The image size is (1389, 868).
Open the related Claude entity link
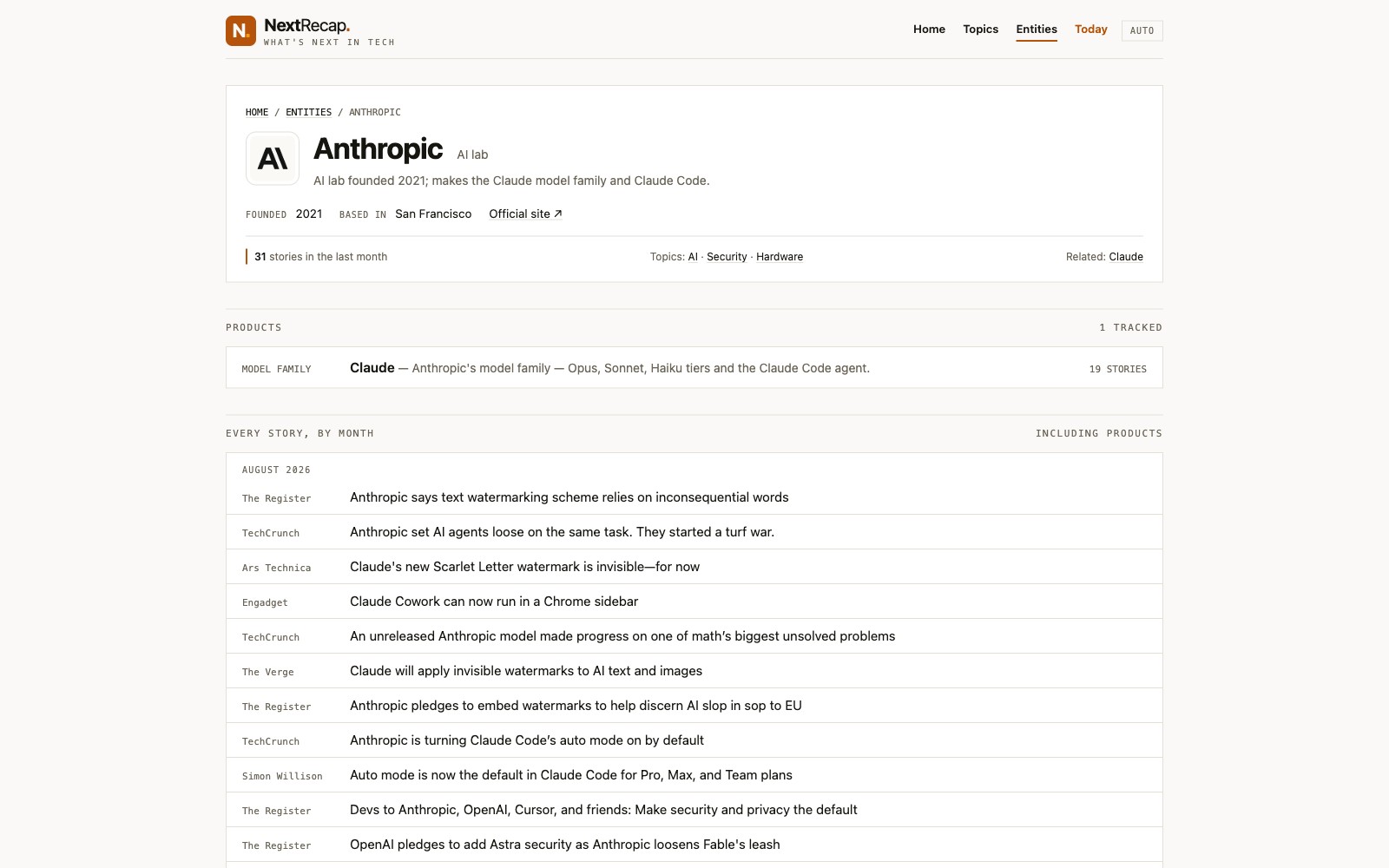tap(1126, 257)
